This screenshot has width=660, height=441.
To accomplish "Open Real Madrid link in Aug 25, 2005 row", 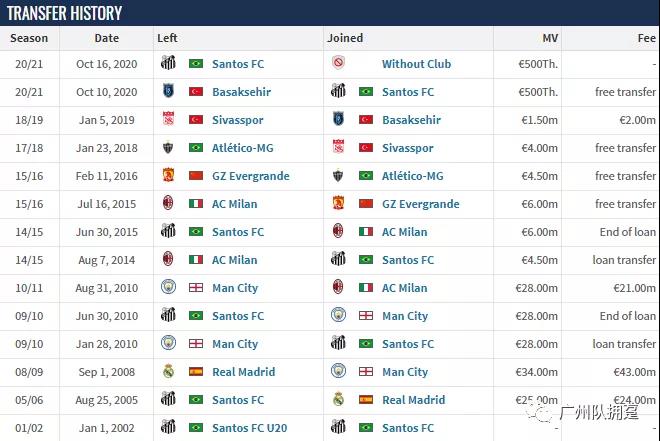I will tap(413, 399).
